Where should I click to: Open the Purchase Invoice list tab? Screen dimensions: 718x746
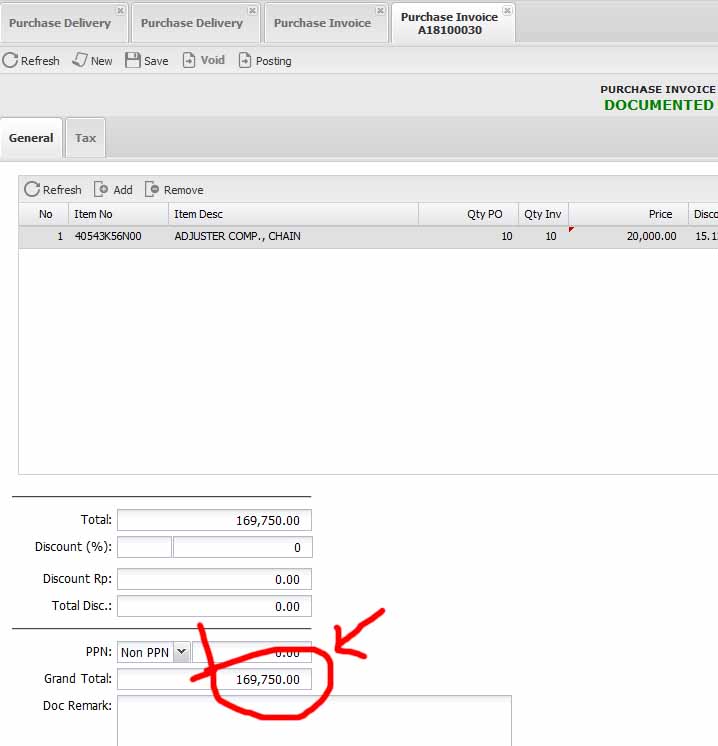[321, 23]
